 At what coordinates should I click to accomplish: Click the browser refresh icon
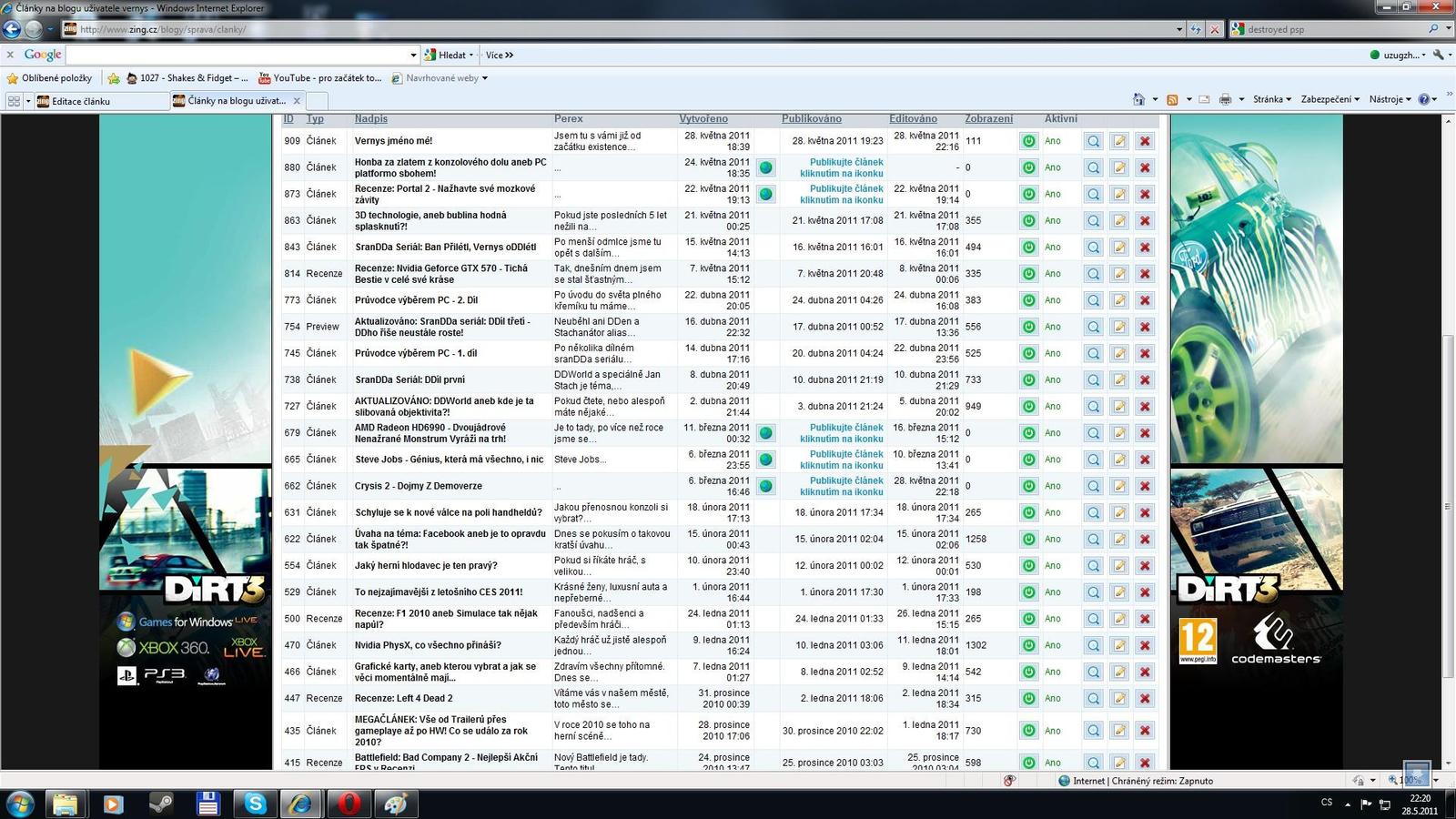(x=1196, y=29)
